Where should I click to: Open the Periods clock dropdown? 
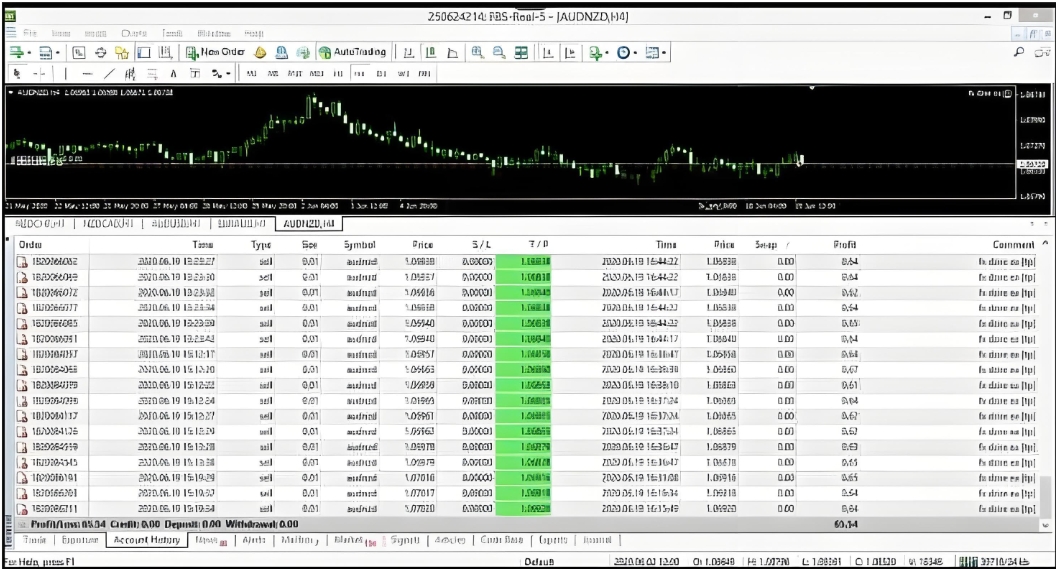point(627,52)
